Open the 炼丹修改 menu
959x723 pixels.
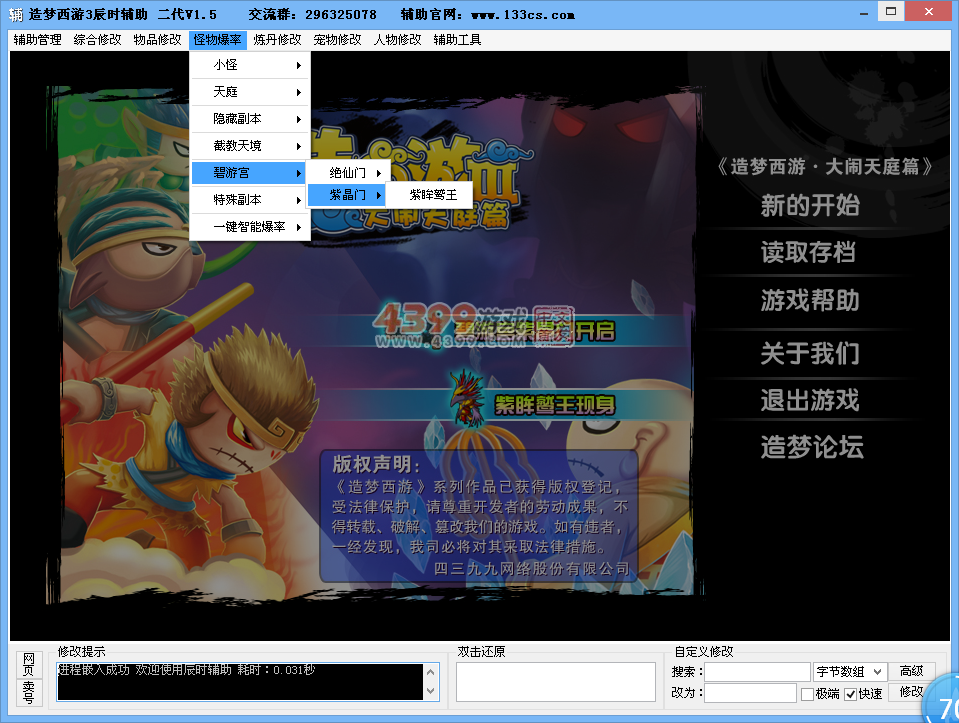tap(277, 40)
